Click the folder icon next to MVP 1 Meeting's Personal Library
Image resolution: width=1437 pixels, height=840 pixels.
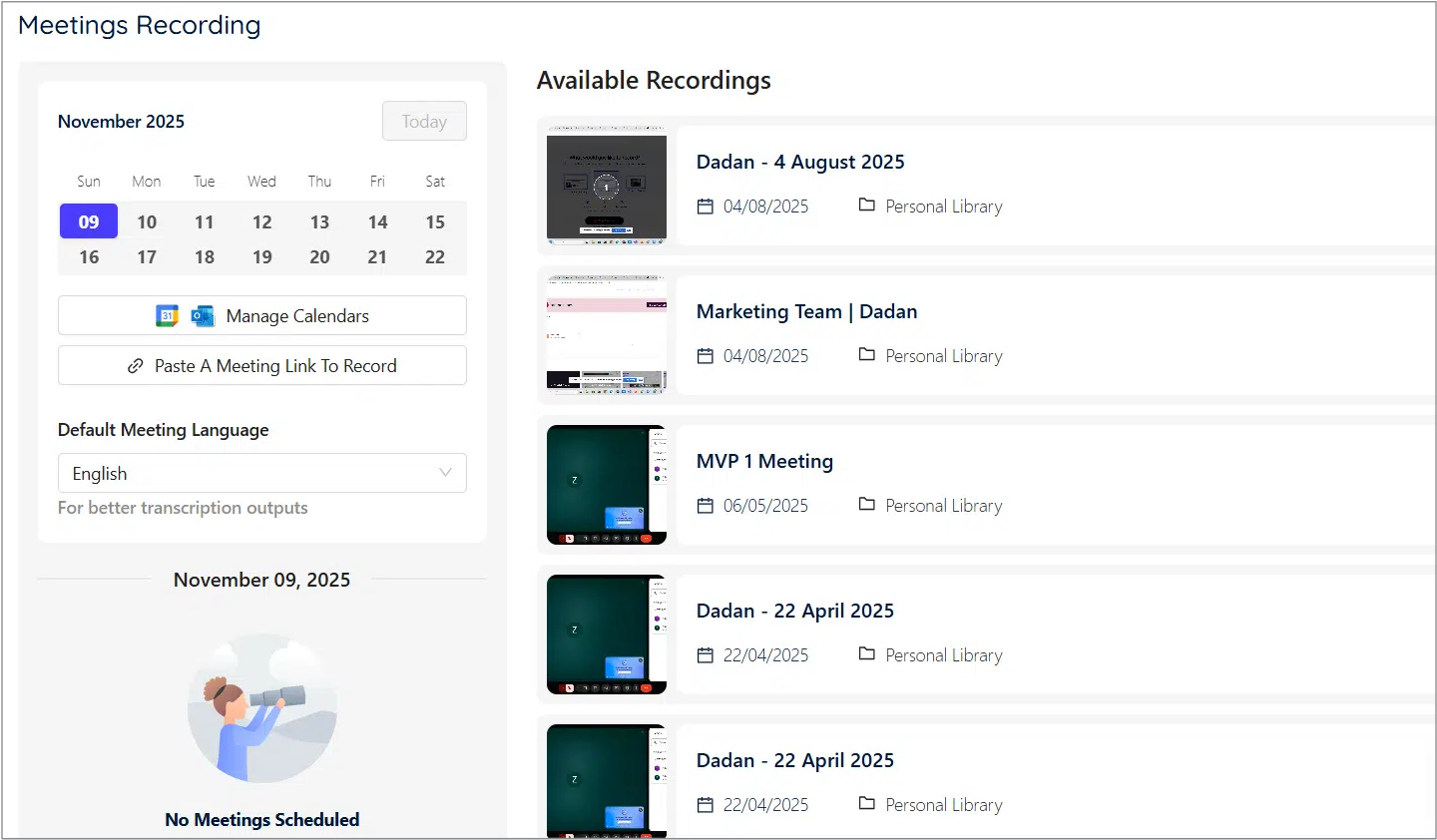(866, 505)
